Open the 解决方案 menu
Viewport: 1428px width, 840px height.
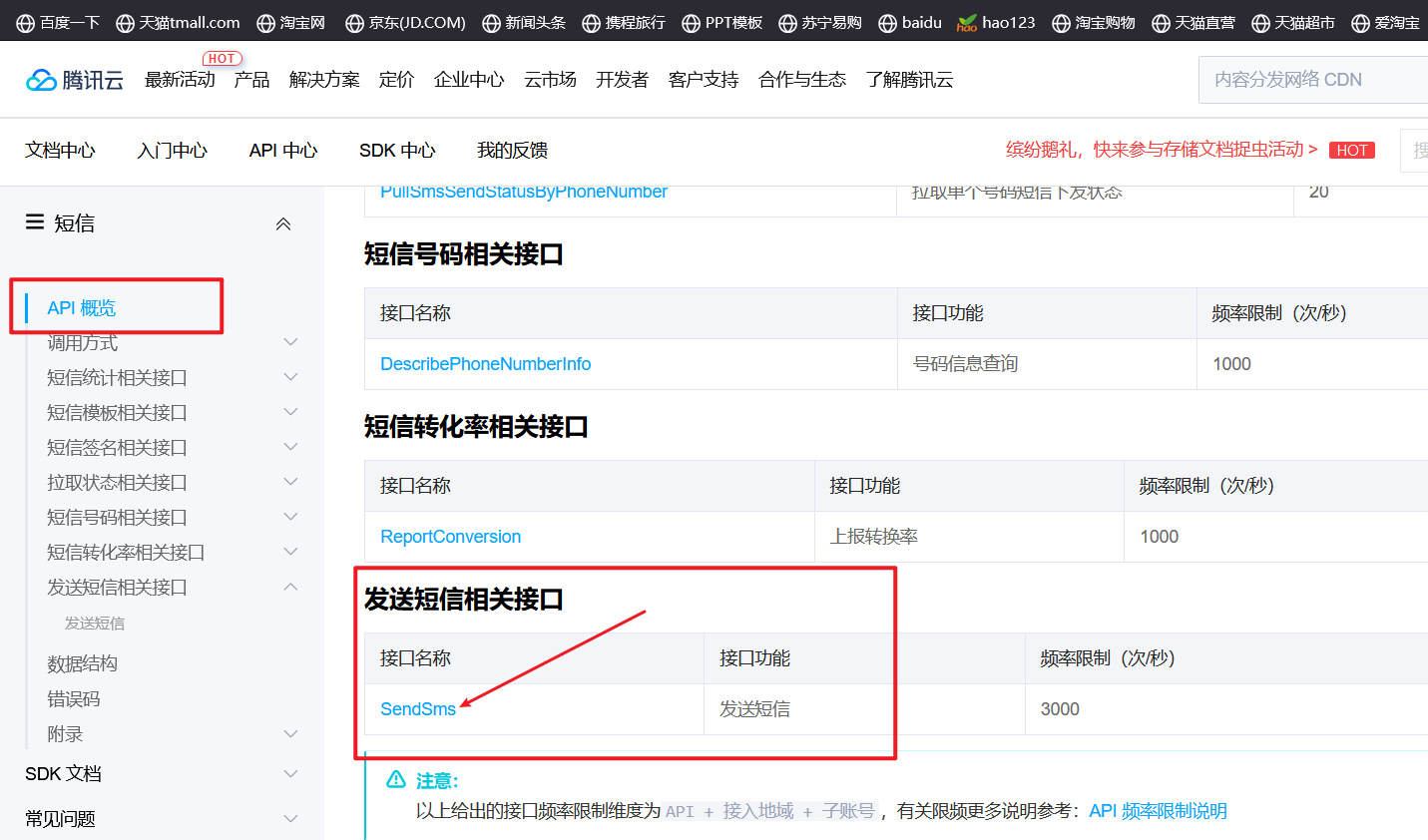(x=324, y=80)
